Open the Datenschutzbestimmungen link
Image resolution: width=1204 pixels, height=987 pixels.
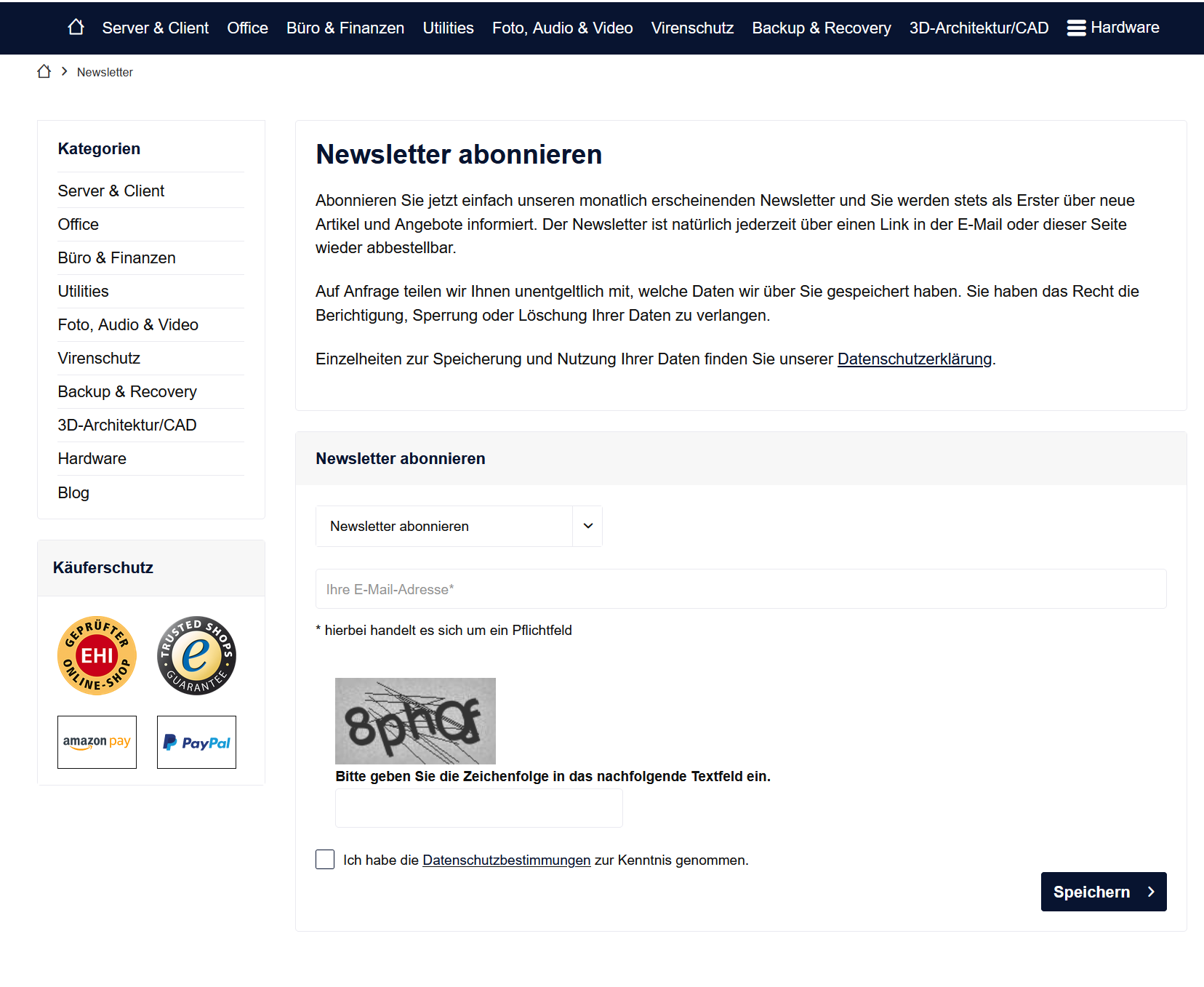pyautogui.click(x=506, y=860)
